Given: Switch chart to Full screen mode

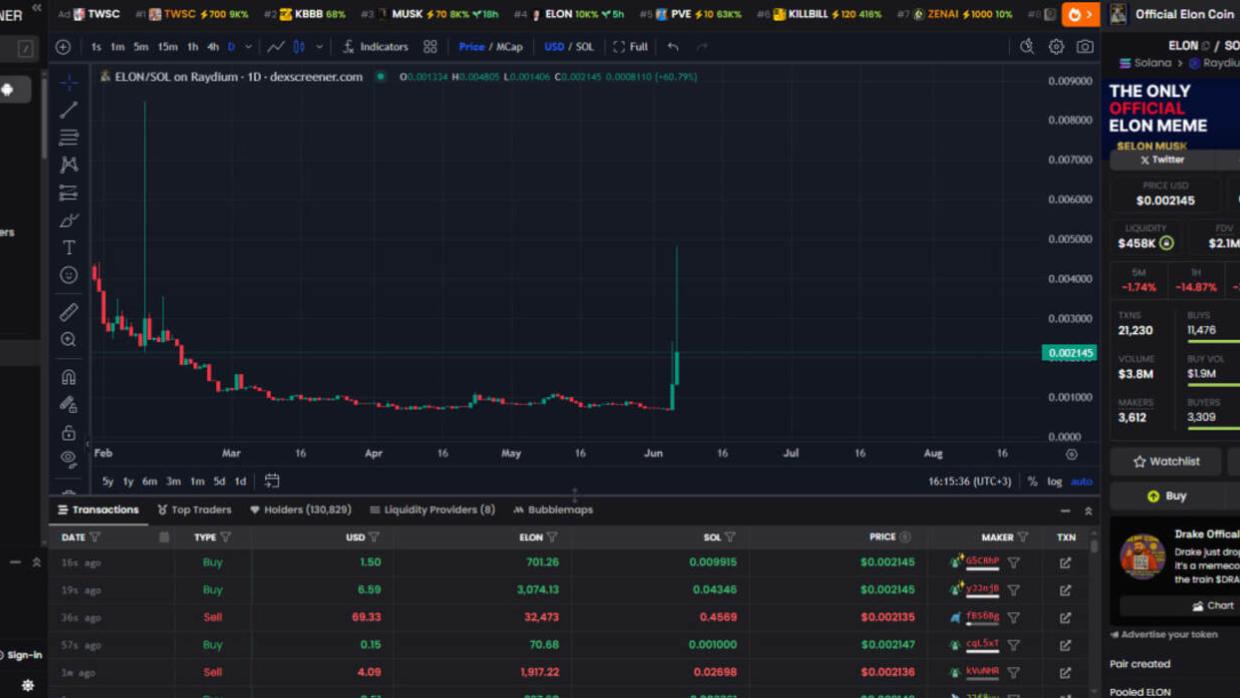Looking at the screenshot, I should [x=630, y=47].
